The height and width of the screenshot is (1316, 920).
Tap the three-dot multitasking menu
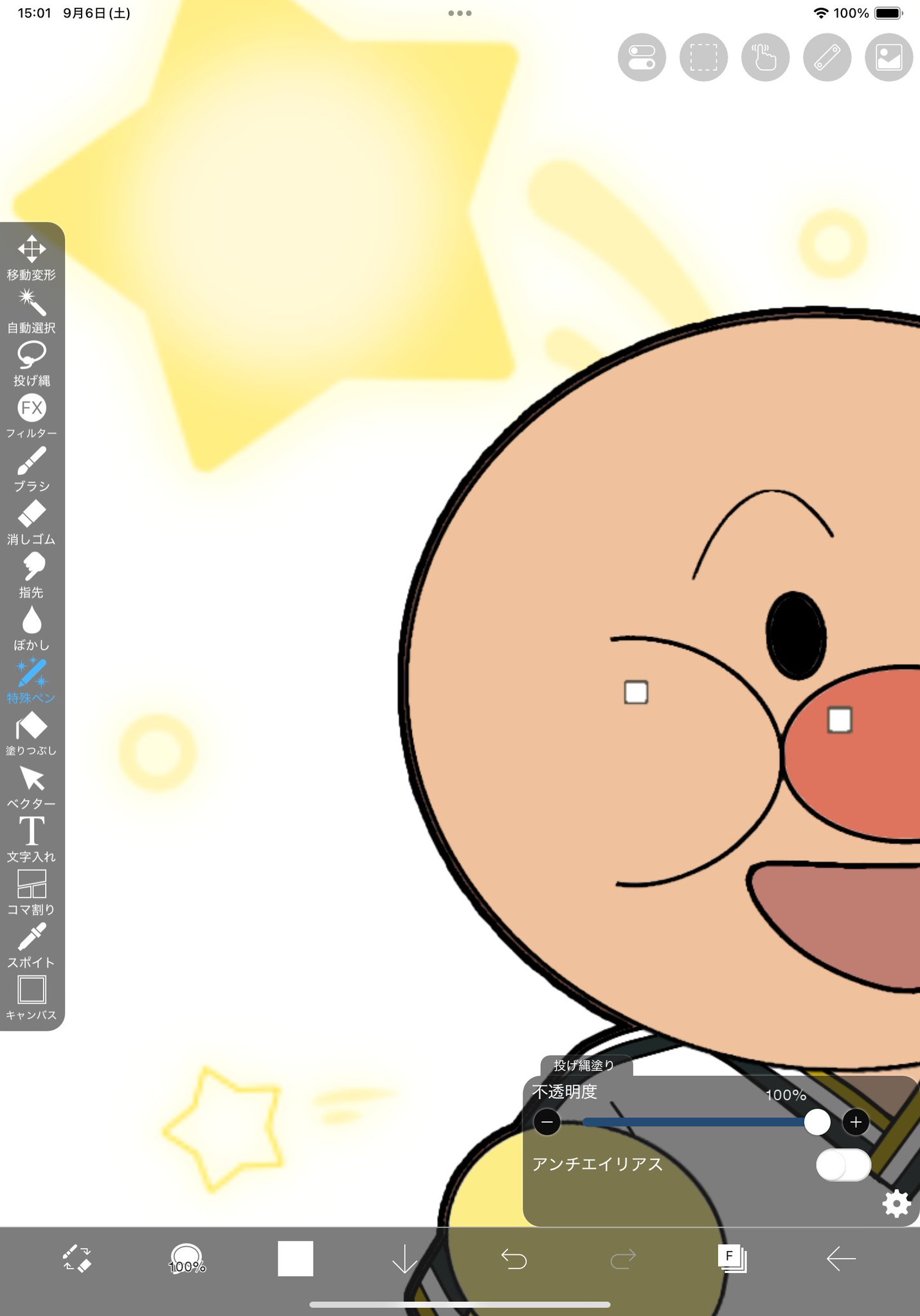(x=460, y=13)
